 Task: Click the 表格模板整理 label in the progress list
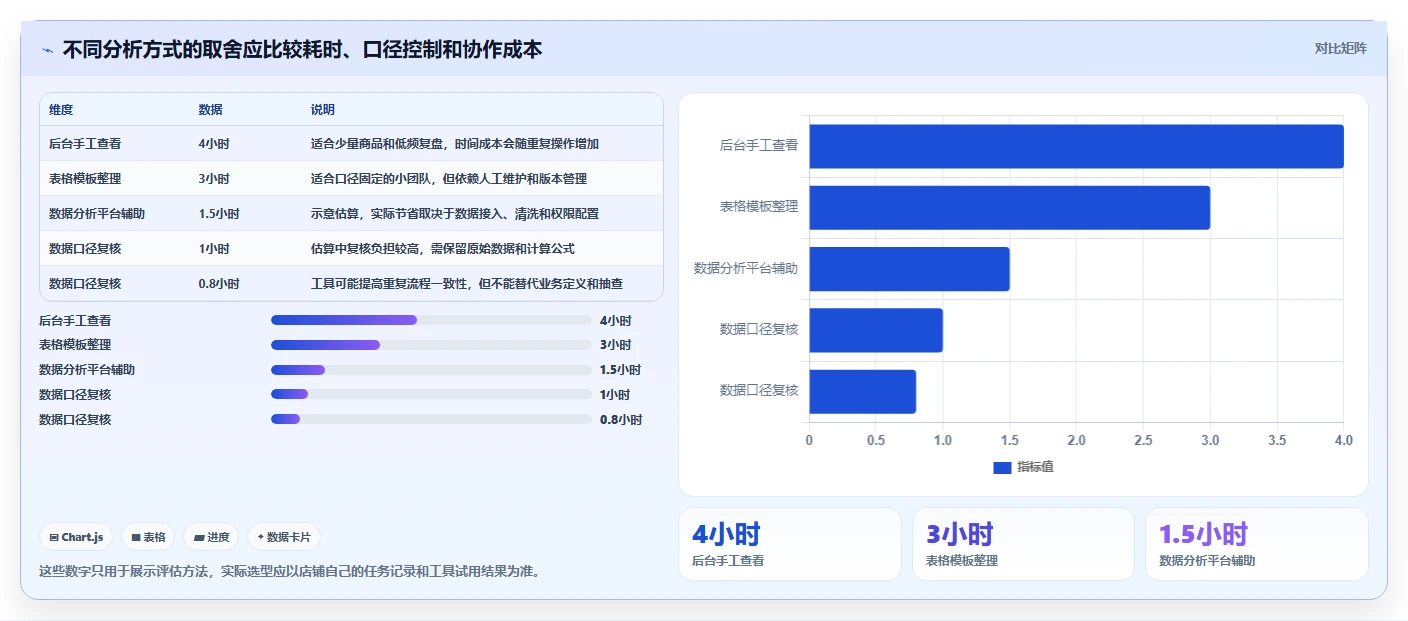tap(75, 345)
